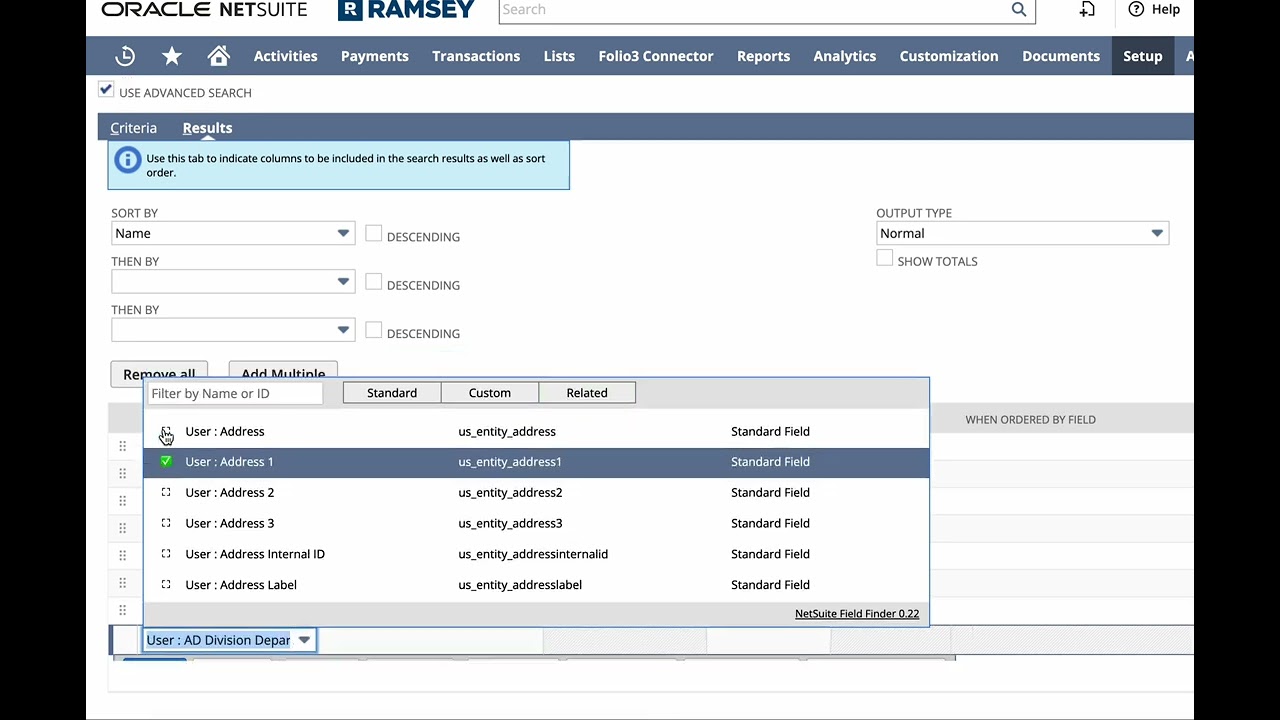This screenshot has width=1280, height=720.
Task: Open the Analytics menu
Action: pos(845,56)
